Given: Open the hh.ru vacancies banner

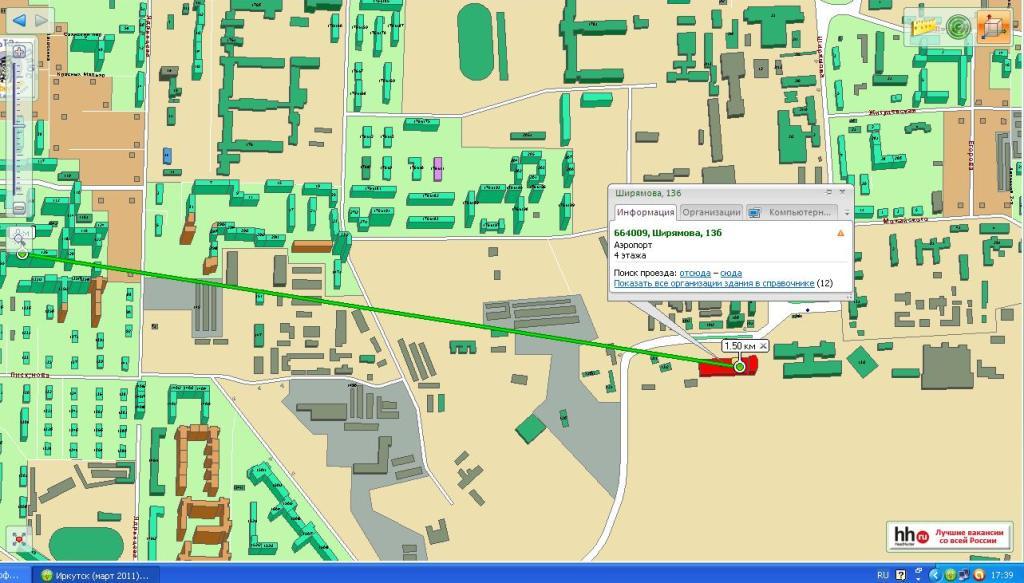Looking at the screenshot, I should (x=949, y=536).
